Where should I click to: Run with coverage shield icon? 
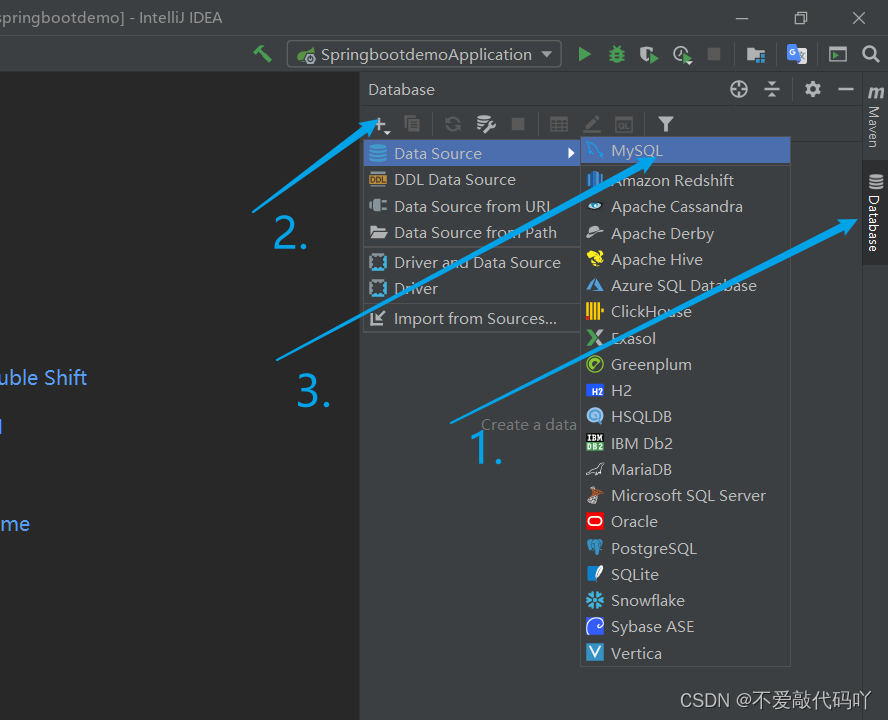[x=649, y=54]
